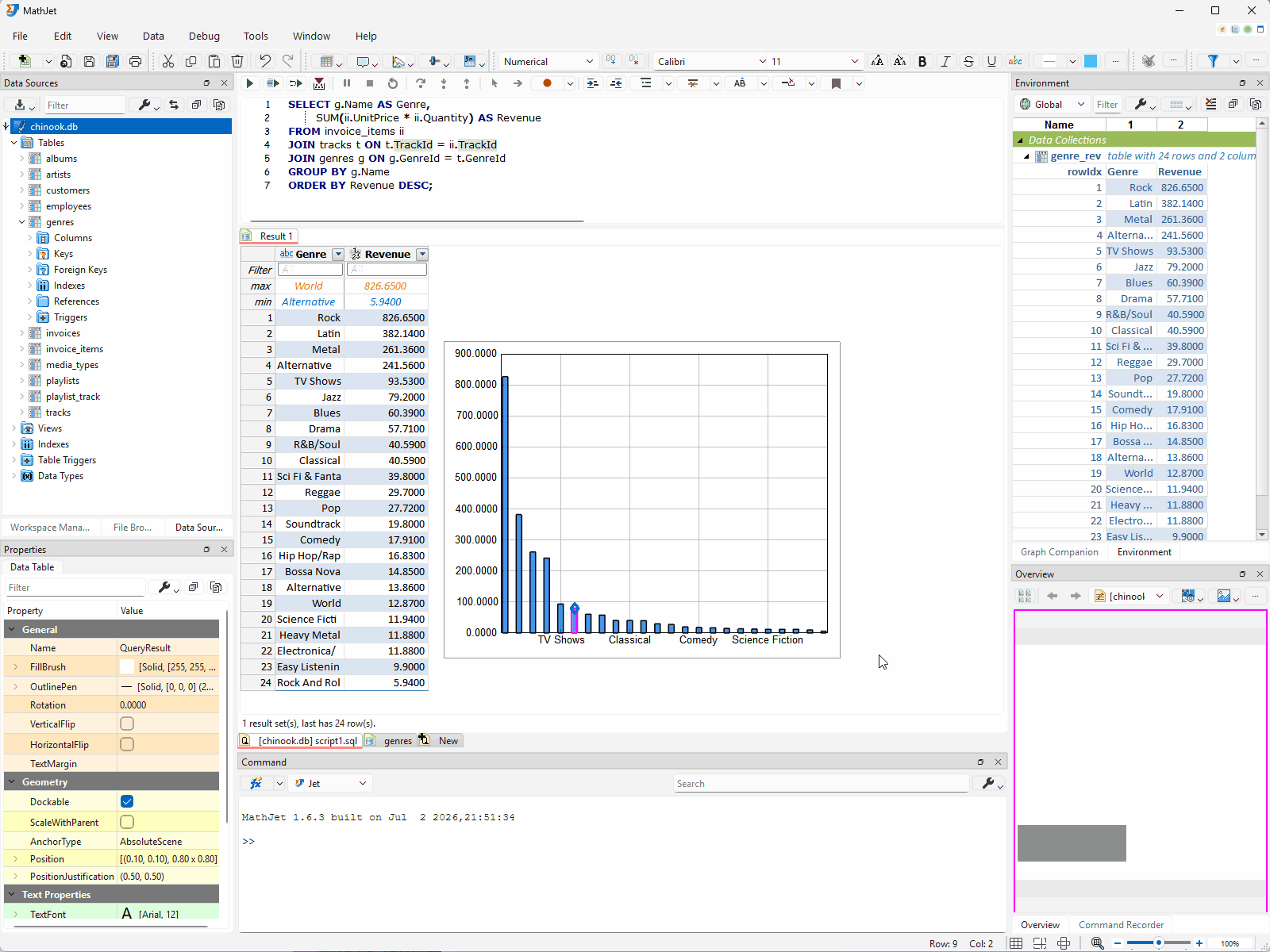This screenshot has width=1270, height=952.
Task: Click the blue funnel filter icon
Action: (1213, 61)
